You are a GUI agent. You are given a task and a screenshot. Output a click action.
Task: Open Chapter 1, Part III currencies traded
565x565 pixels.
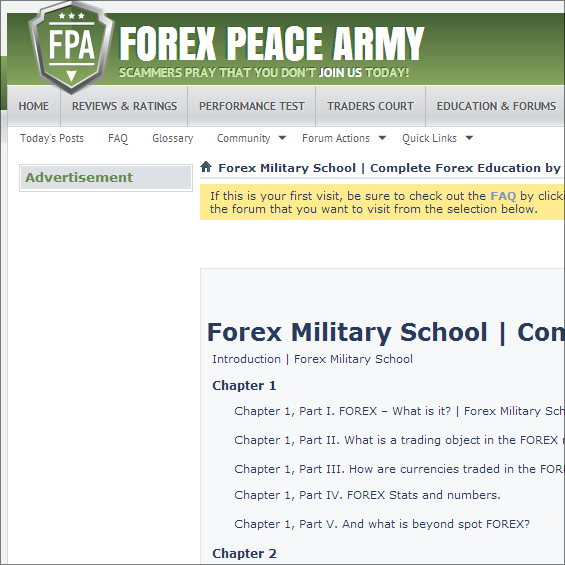point(399,469)
